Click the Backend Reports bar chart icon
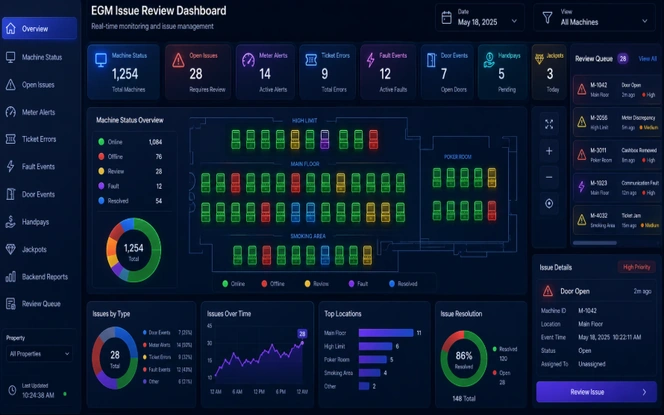 tap(11, 277)
